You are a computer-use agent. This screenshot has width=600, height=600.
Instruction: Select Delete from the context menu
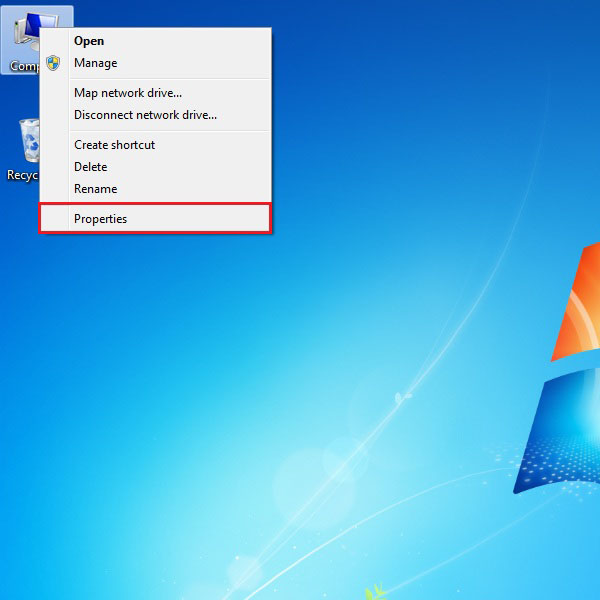coord(155,167)
